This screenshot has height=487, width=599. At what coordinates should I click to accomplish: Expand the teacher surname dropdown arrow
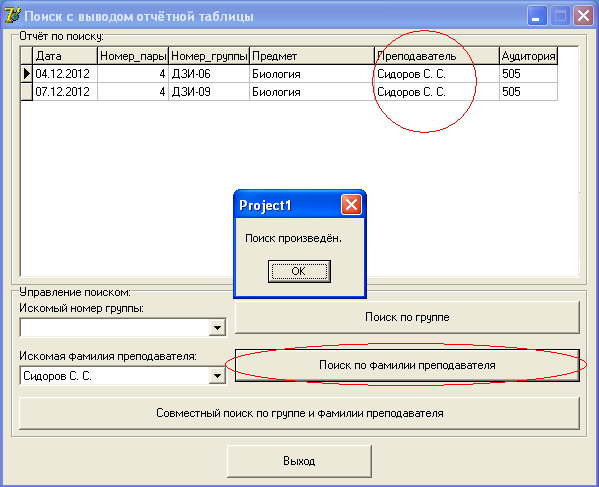click(217, 376)
